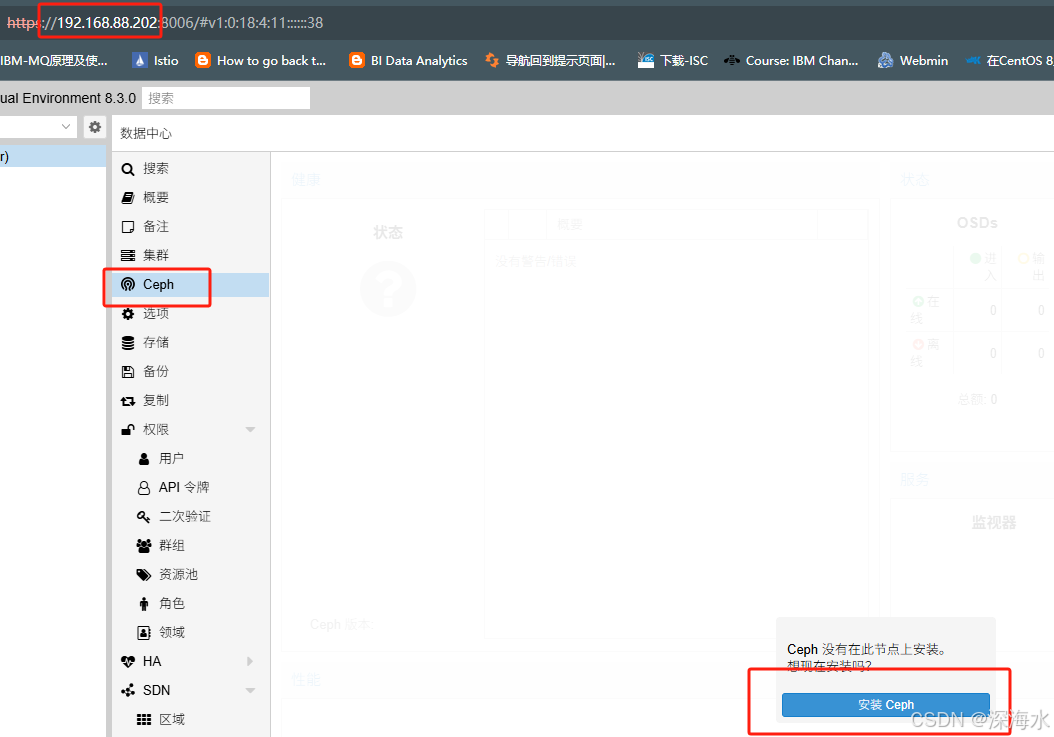The height and width of the screenshot is (737, 1054).
Task: Click the grid icon beside 区域
Action: (144, 720)
